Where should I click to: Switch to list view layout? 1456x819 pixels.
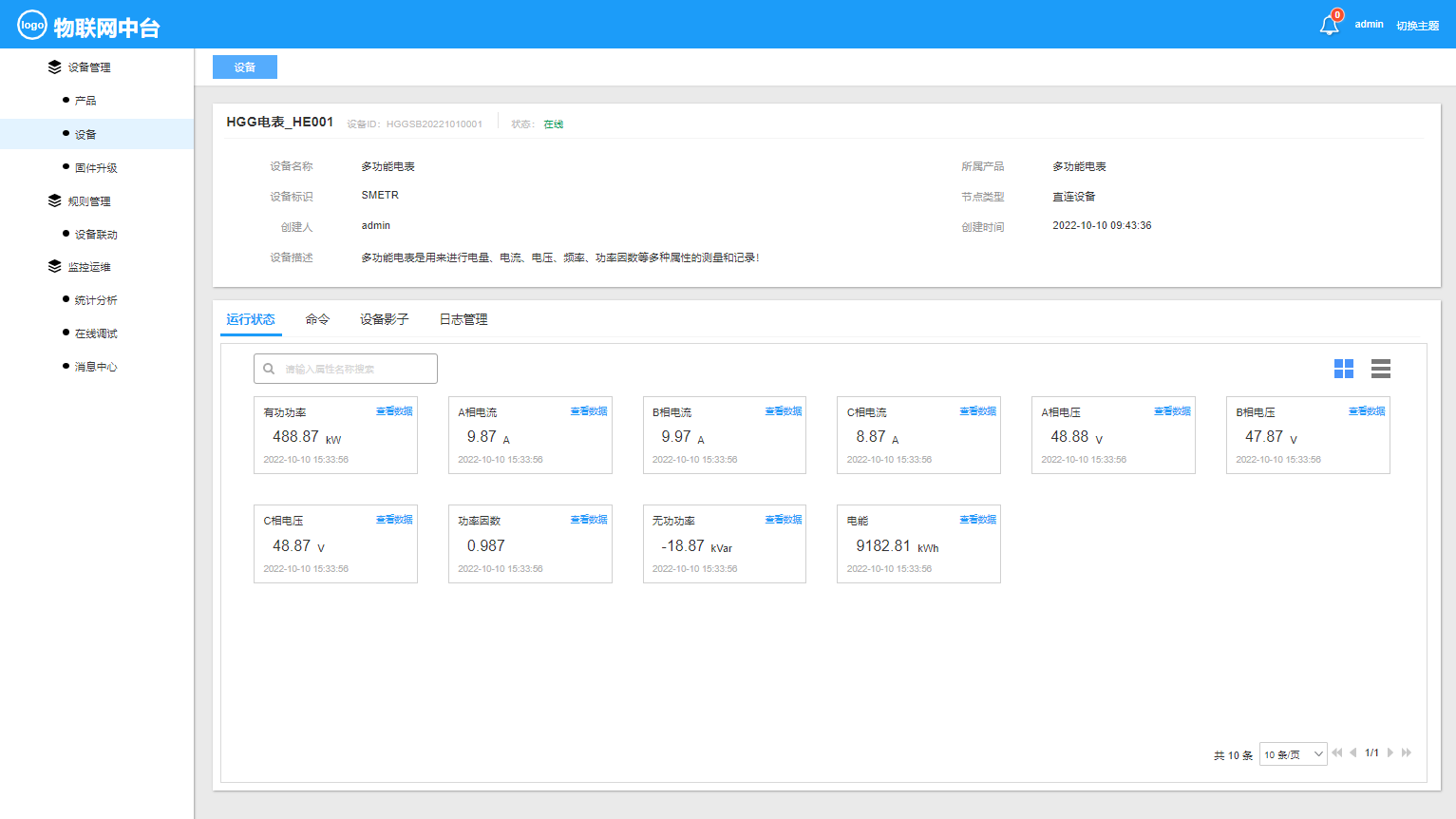(1380, 369)
